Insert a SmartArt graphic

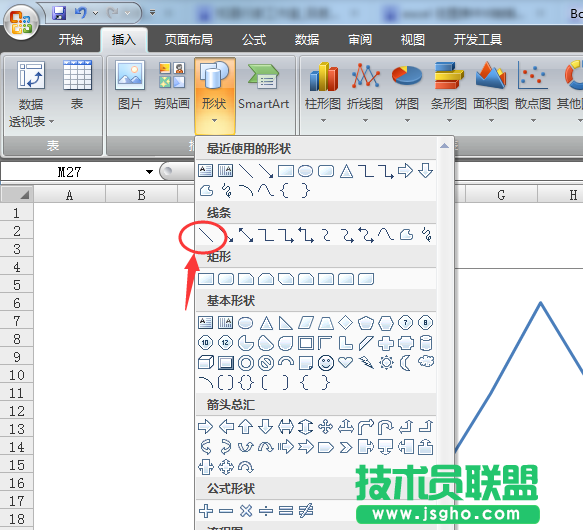(264, 85)
